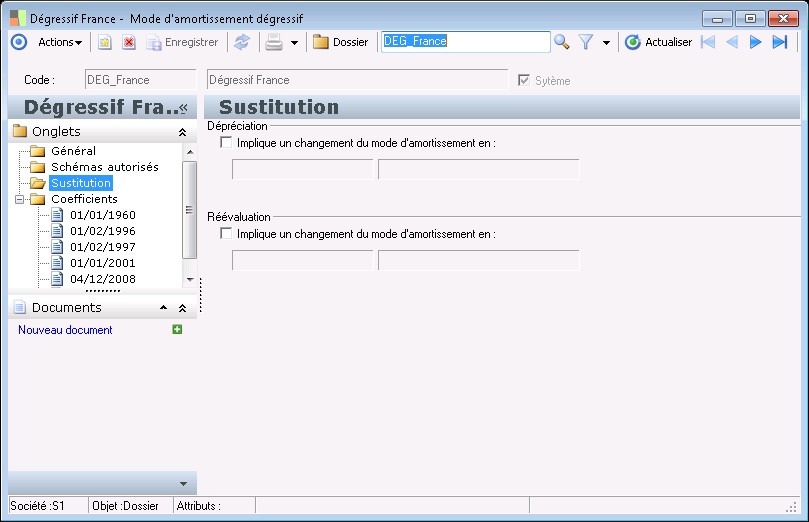Open the Actions dropdown menu

coord(60,42)
